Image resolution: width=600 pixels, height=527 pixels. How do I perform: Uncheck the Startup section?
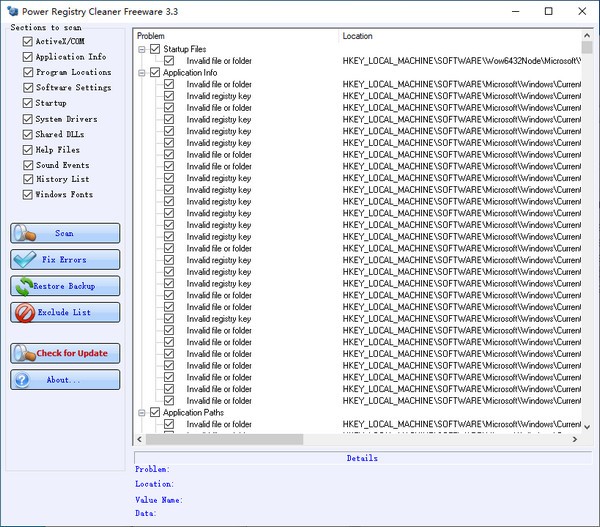point(28,103)
